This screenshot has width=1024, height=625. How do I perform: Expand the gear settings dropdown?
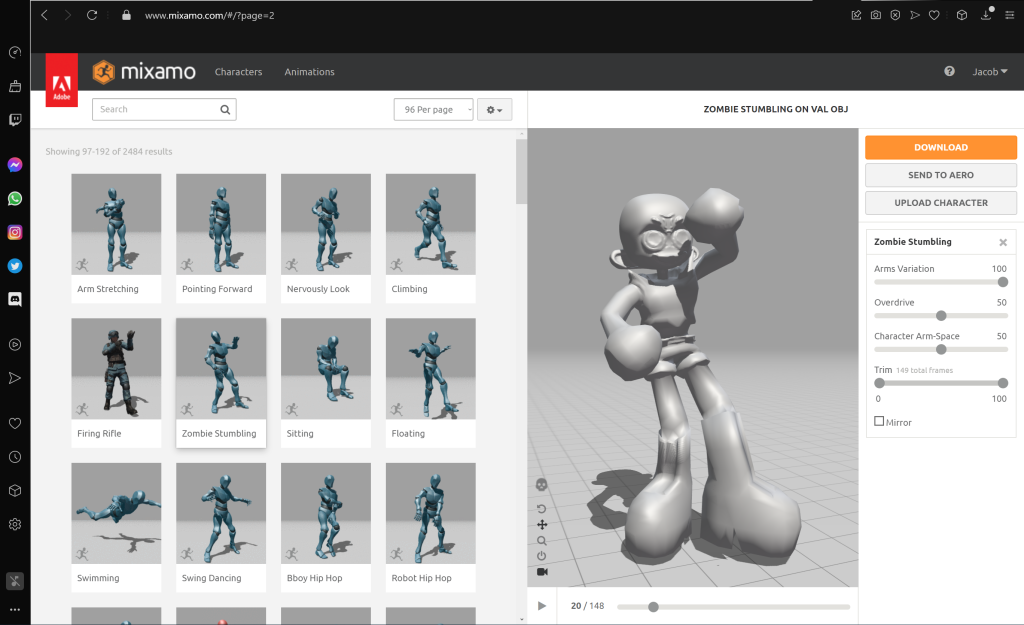tap(494, 109)
